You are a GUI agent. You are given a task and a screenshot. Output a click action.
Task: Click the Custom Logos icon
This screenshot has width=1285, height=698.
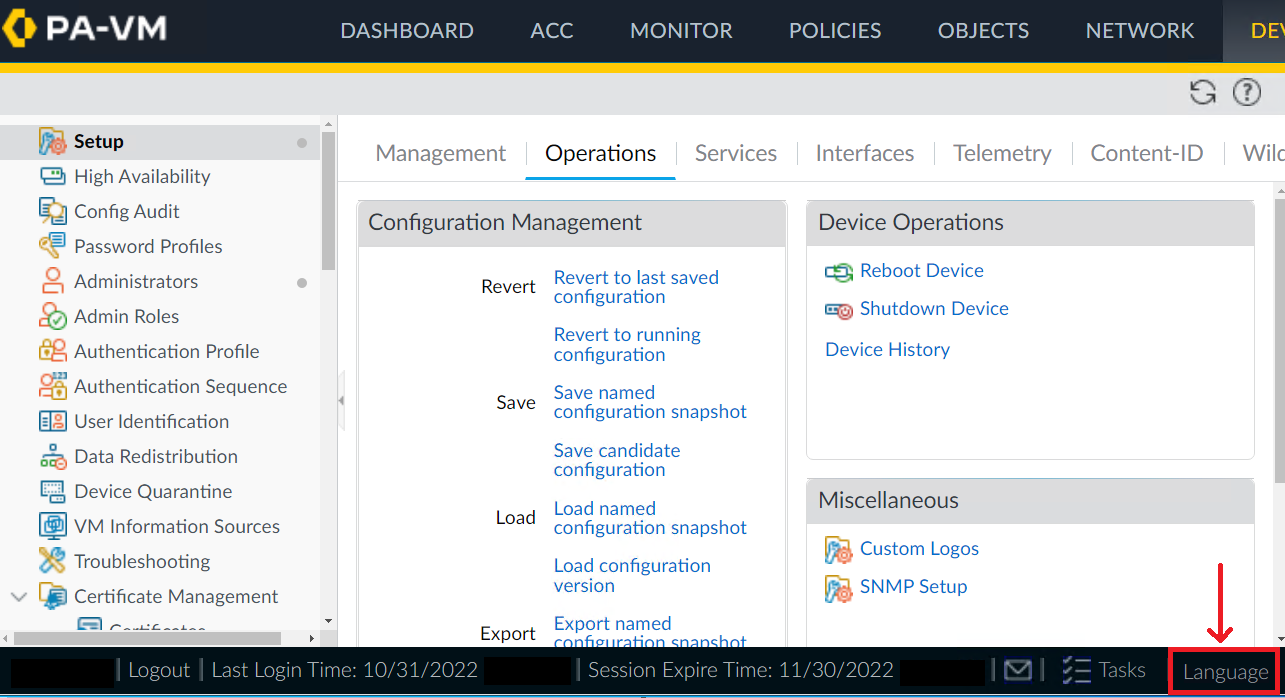(838, 549)
